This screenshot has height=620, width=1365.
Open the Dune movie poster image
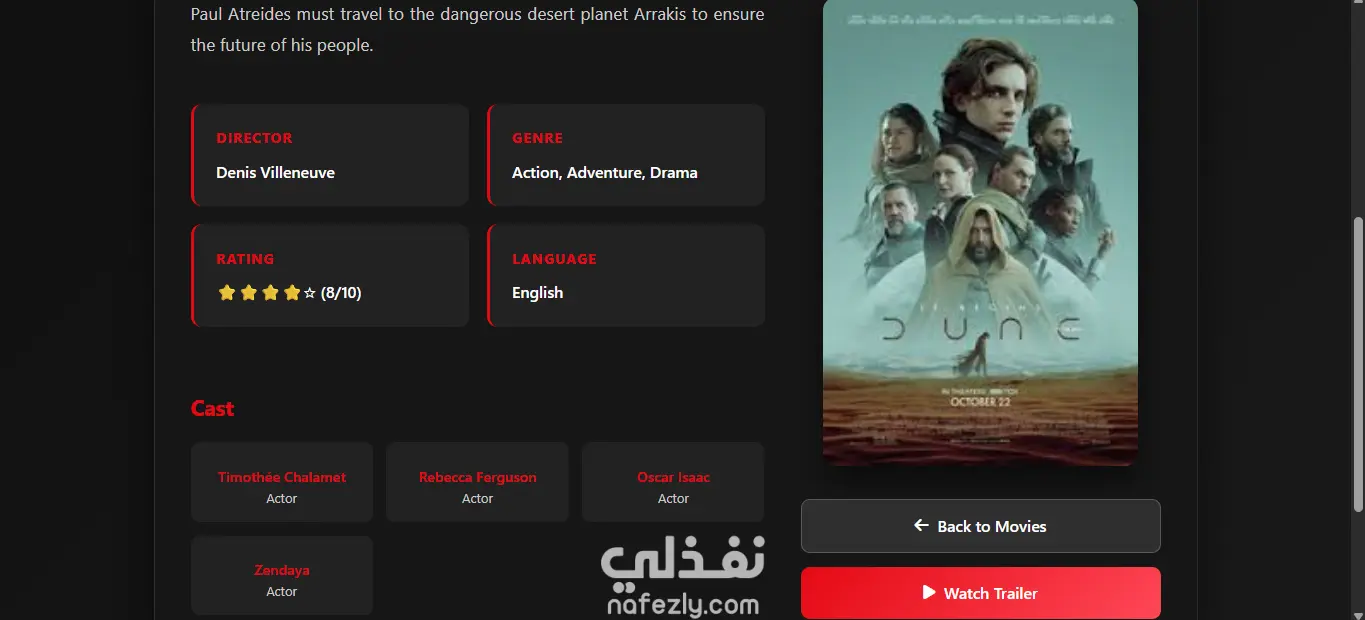pos(980,231)
